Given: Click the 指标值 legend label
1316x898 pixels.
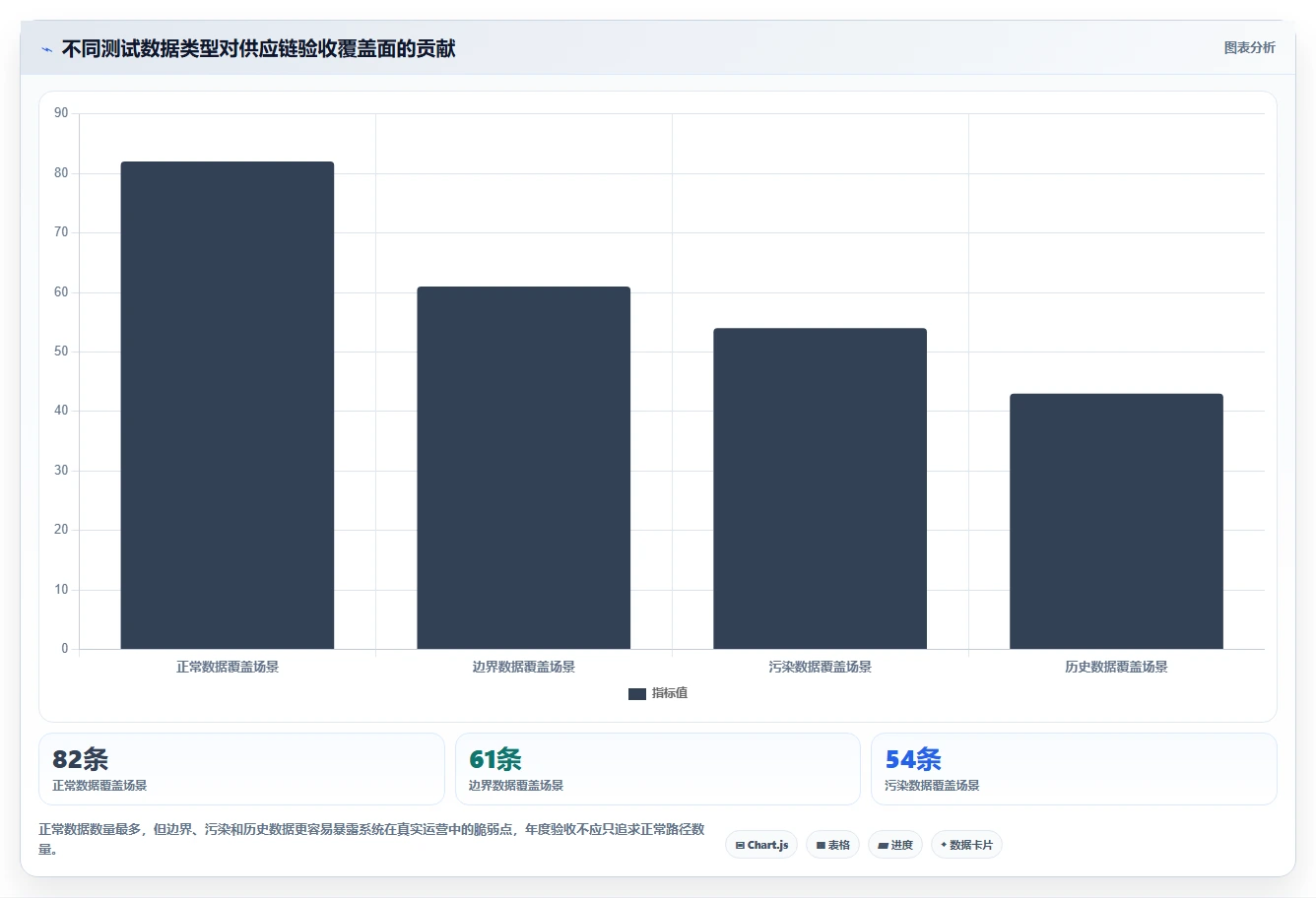Looking at the screenshot, I should pos(670,693).
